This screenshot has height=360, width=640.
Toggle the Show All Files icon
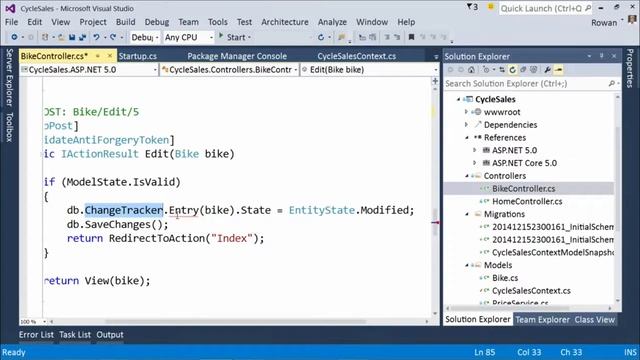coord(533,70)
